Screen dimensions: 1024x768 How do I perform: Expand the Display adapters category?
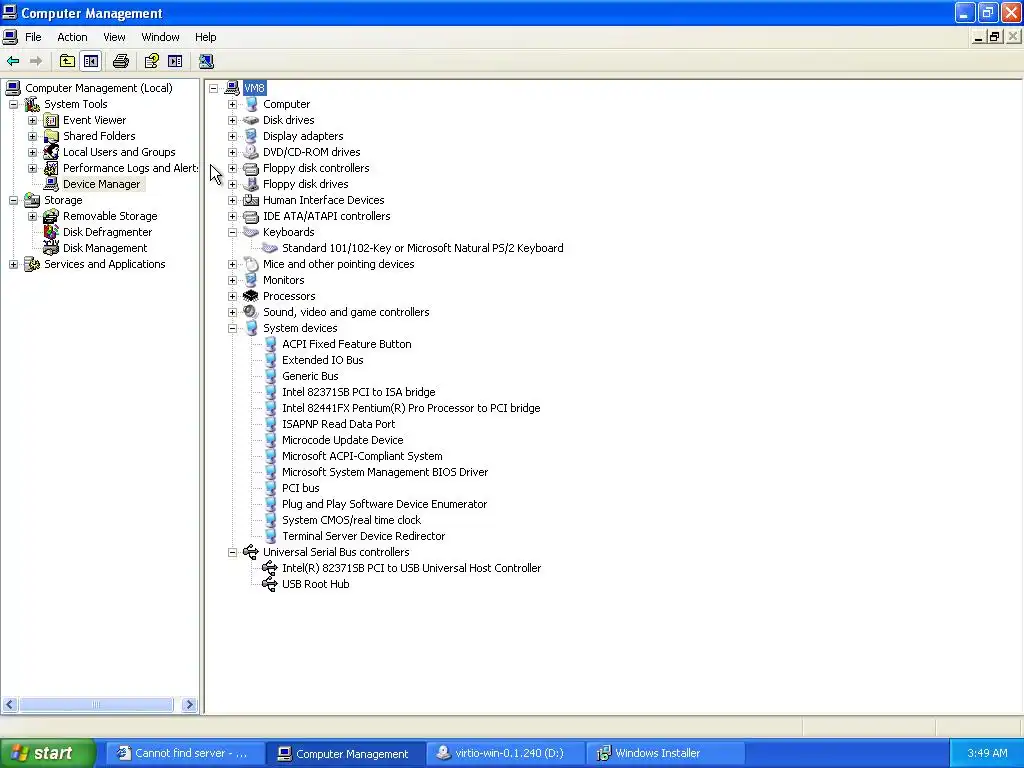tap(232, 136)
